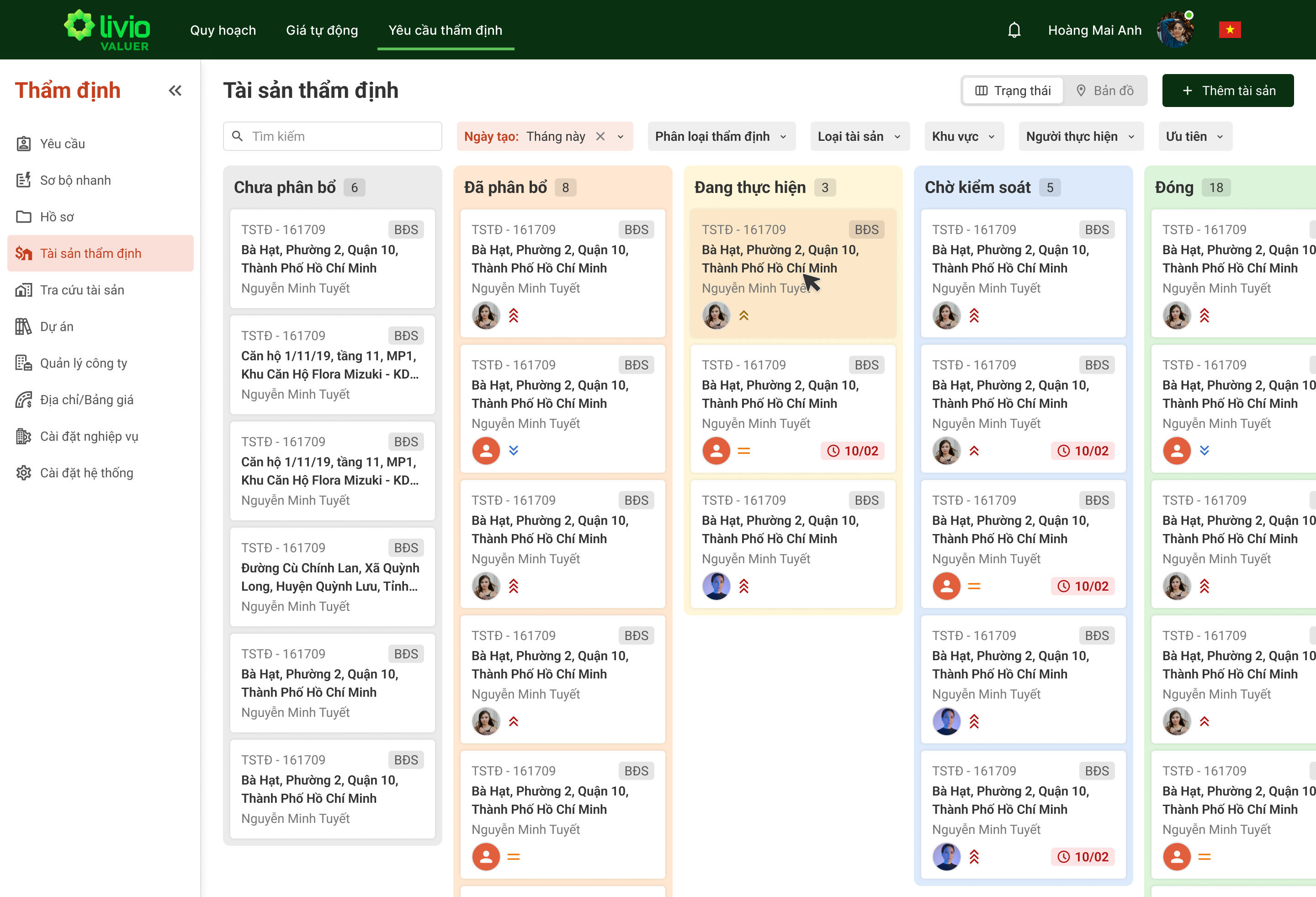Expand Phân loại thẩm định dropdown
Image resolution: width=1316 pixels, height=897 pixels.
tap(721, 137)
